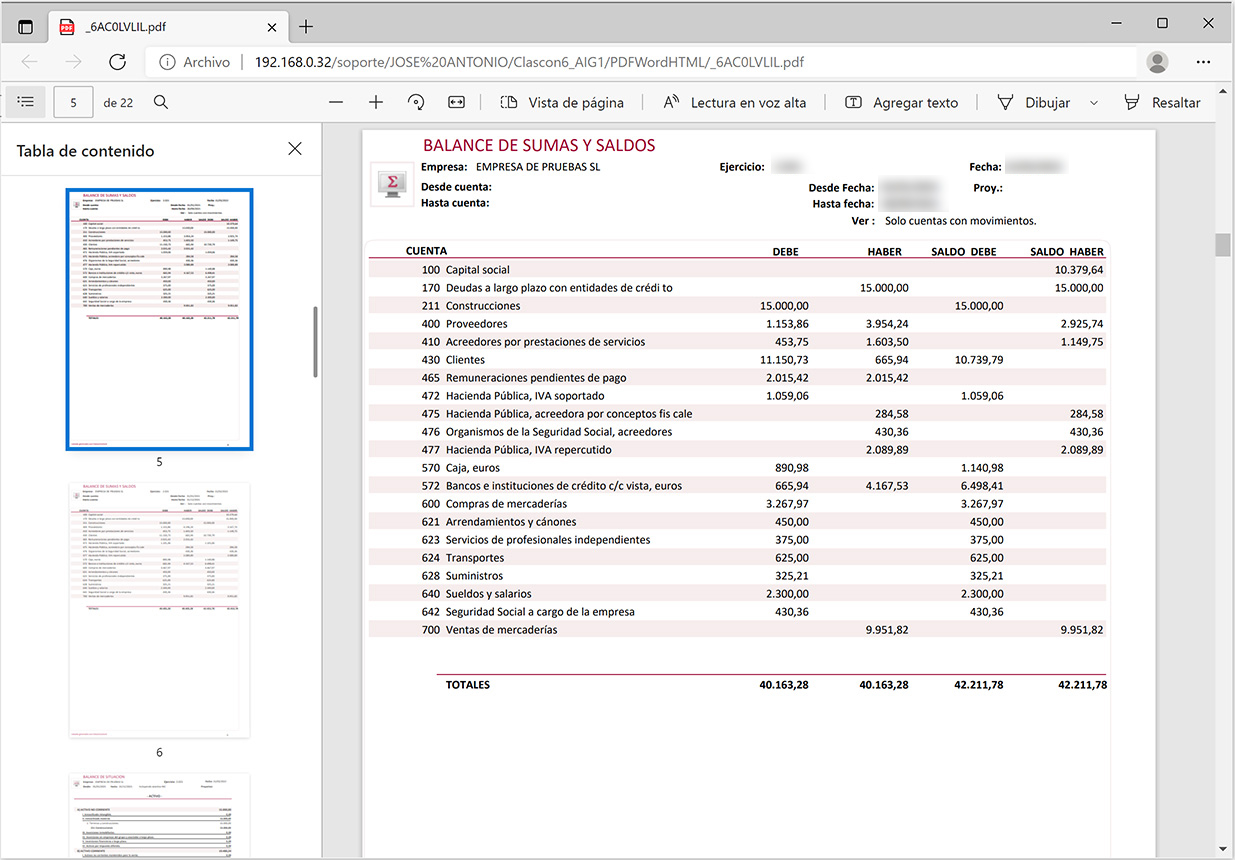Screen dimensions: 1235x860
Task: Click the SALDO DEBE column header
Action: [x=963, y=252]
